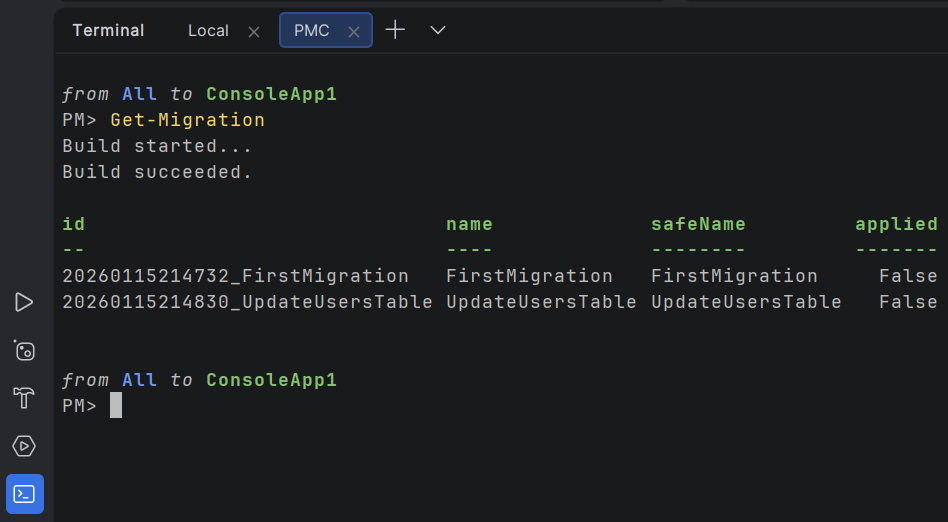Toggle the Terminal tool window icon
Viewport: 948px width, 522px height.
25,494
